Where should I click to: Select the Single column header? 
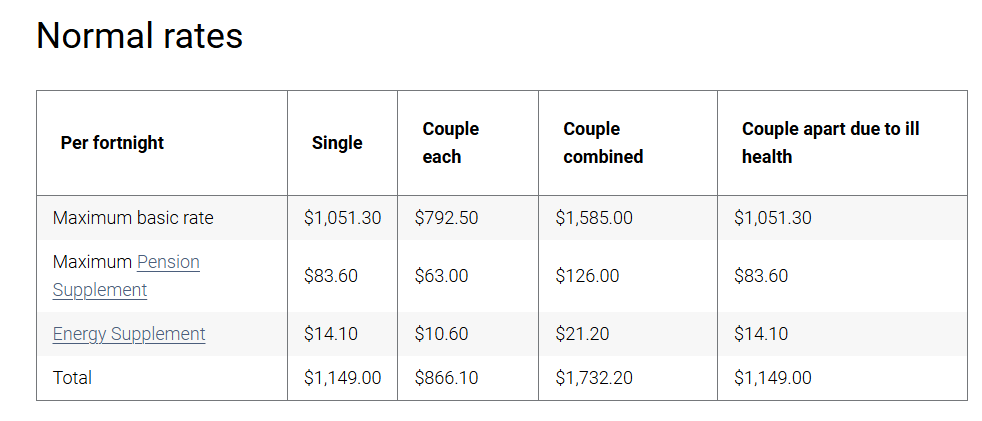pyautogui.click(x=337, y=143)
